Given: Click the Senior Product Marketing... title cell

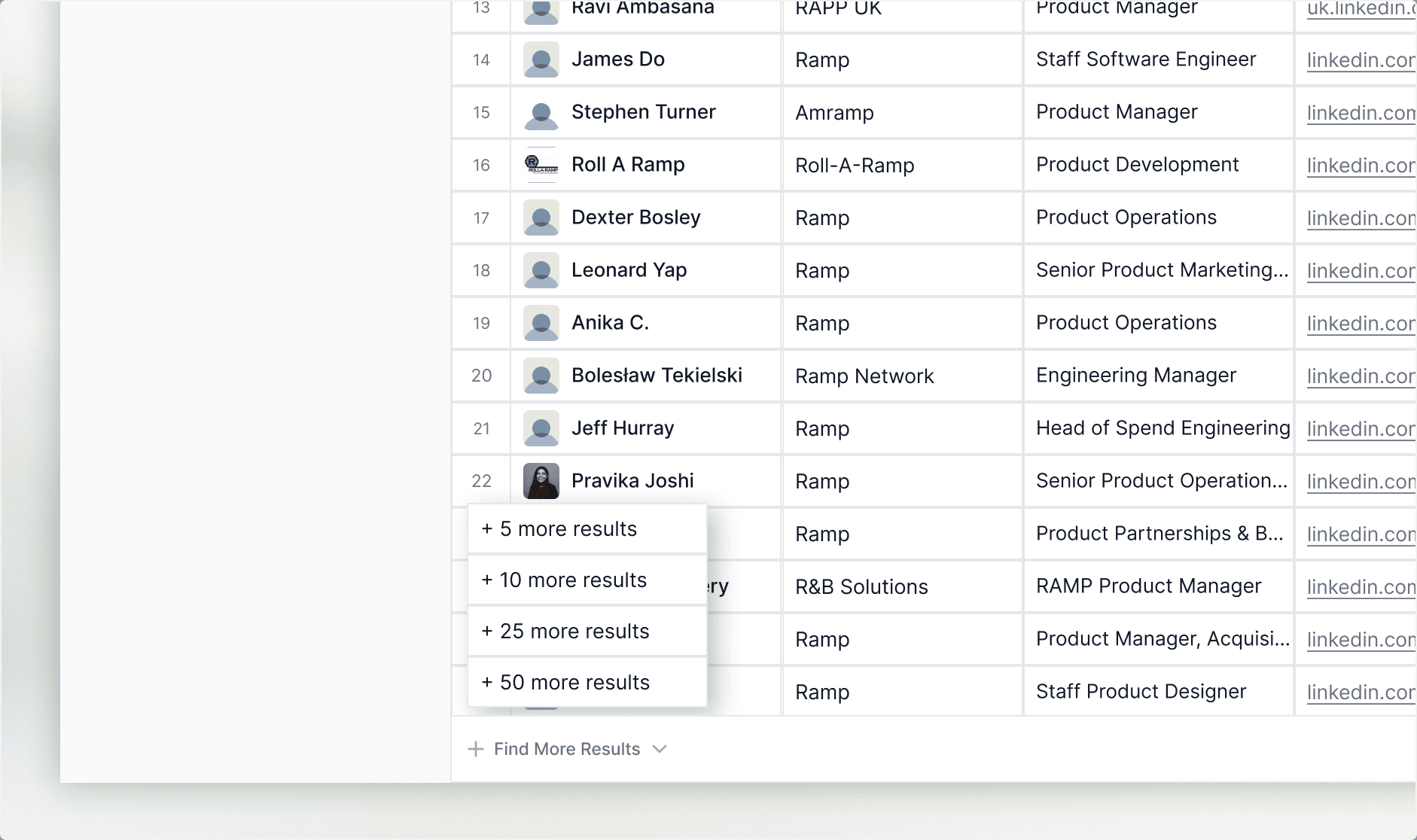Looking at the screenshot, I should pos(1159,270).
